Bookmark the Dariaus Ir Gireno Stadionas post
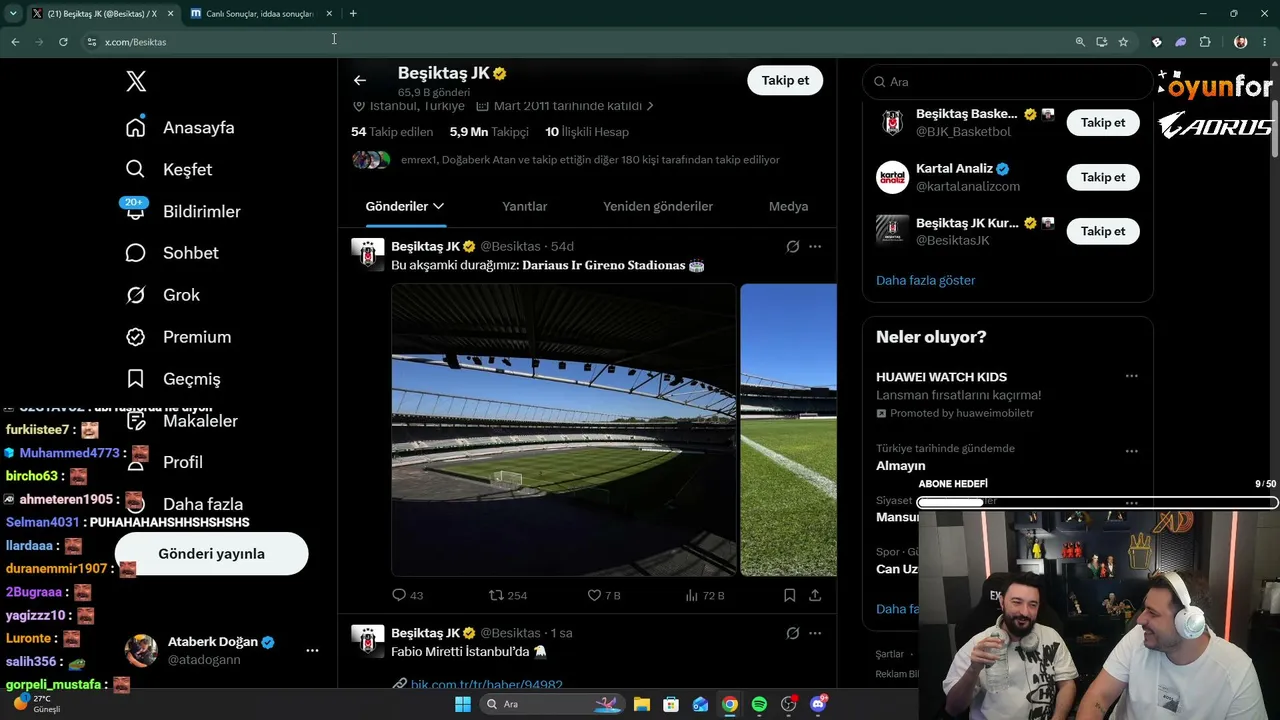The height and width of the screenshot is (720, 1280). (x=790, y=595)
